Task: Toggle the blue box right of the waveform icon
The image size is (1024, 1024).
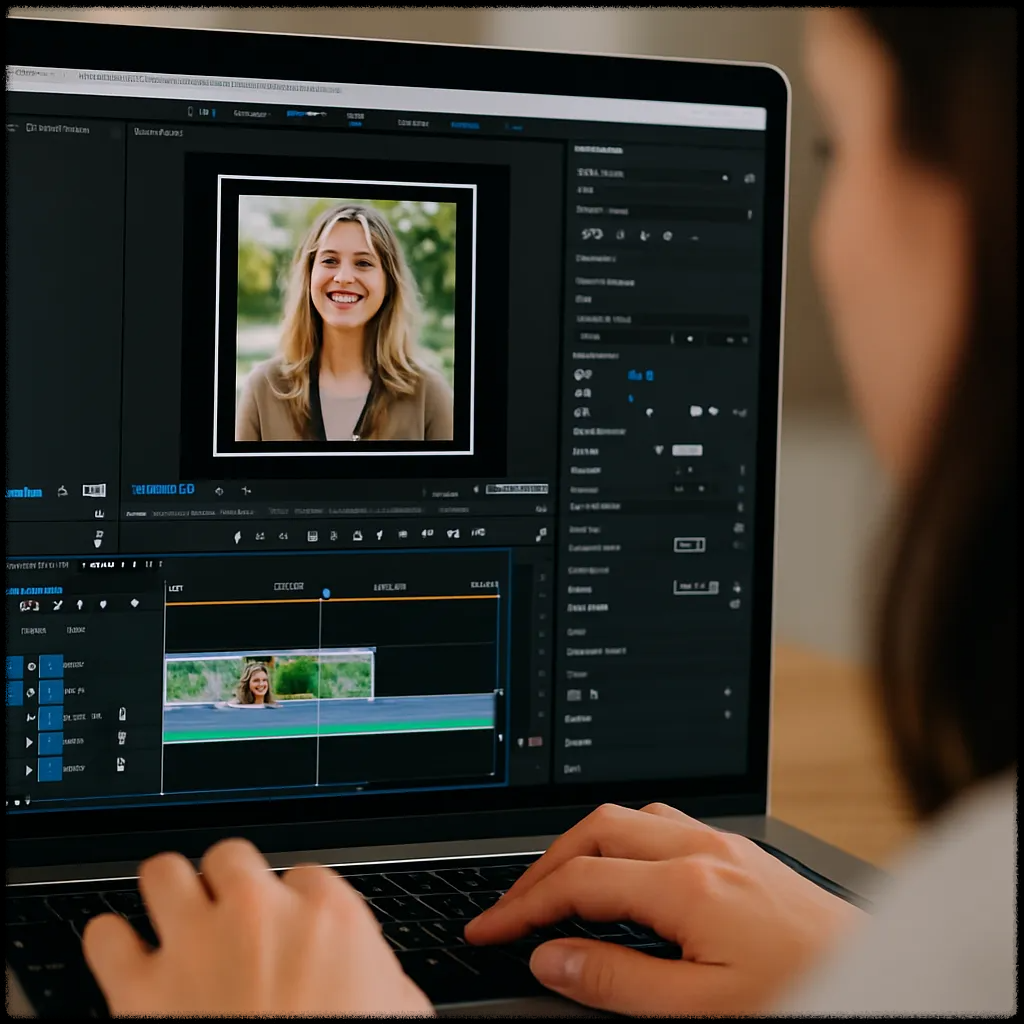Action: tap(50, 718)
